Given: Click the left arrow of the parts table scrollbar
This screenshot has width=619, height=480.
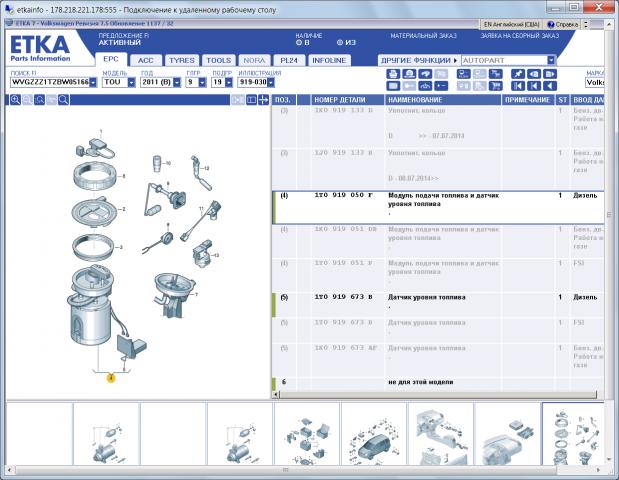Looking at the screenshot, I should pos(276,394).
